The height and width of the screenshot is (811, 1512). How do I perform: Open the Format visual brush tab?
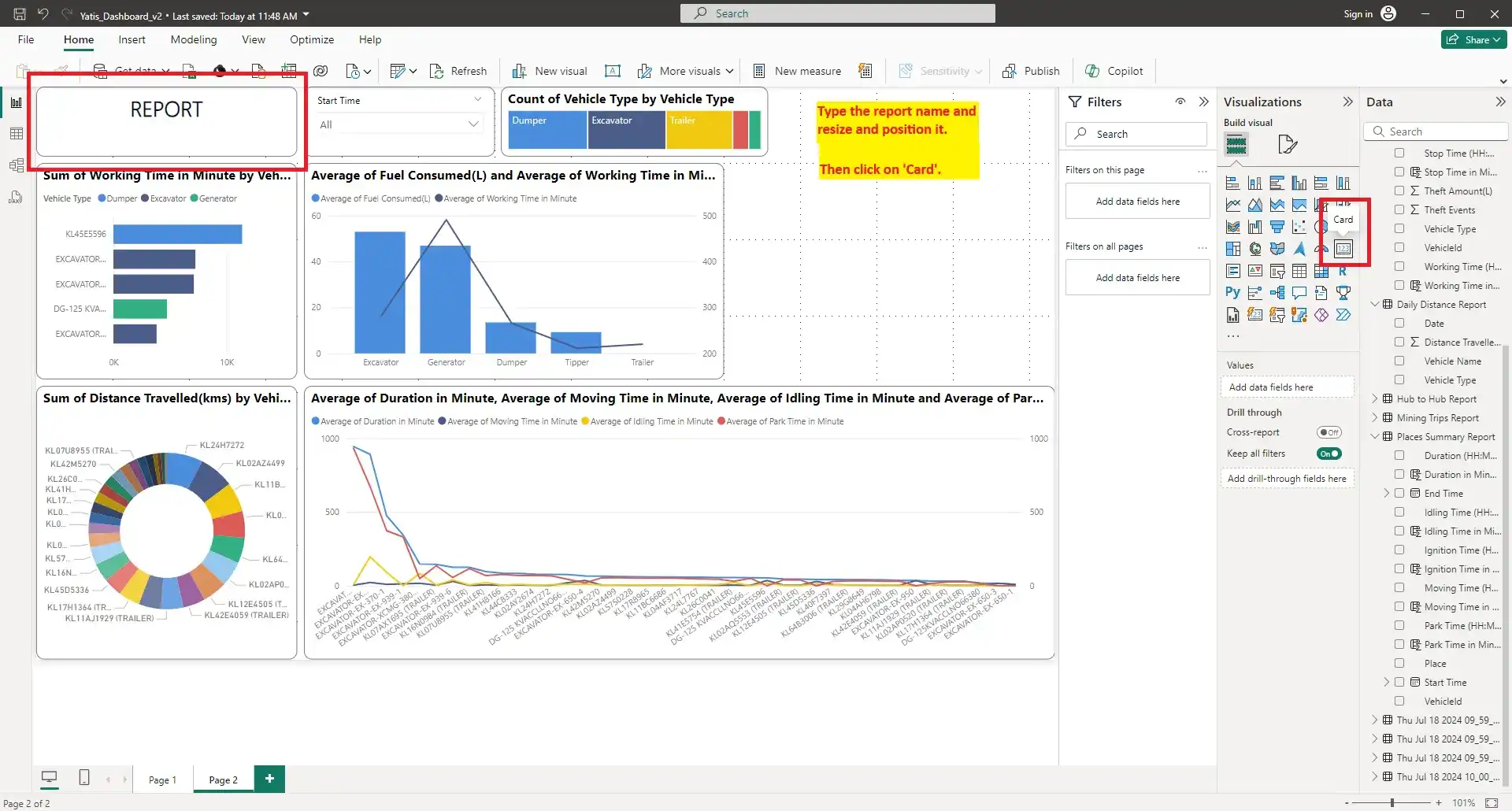click(1287, 144)
